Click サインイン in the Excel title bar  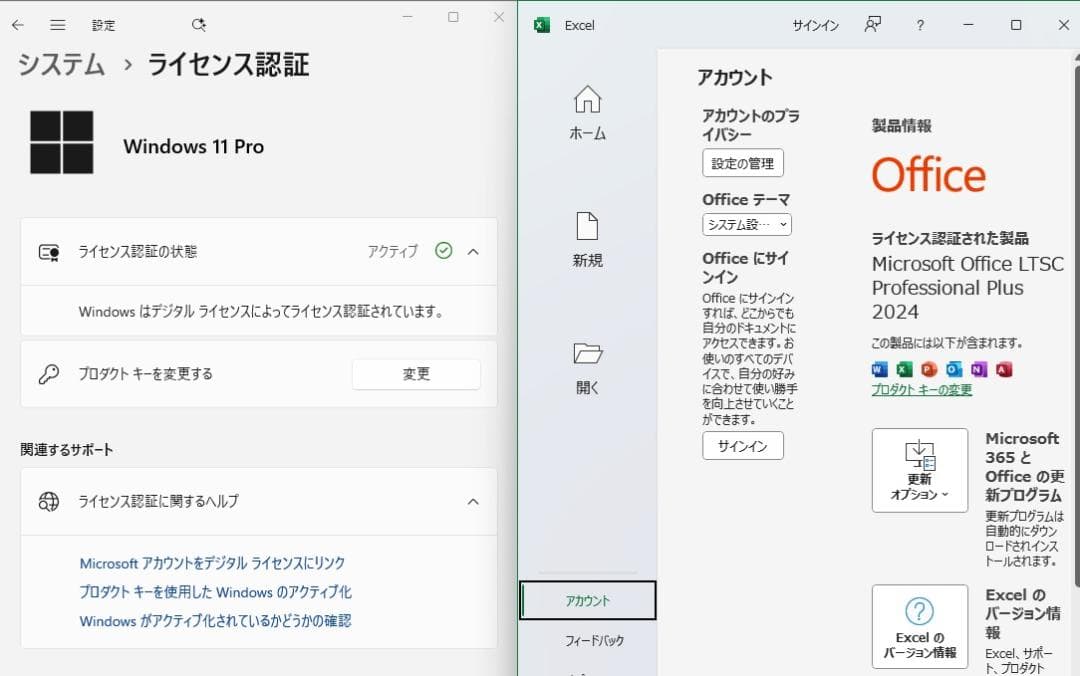click(x=814, y=25)
